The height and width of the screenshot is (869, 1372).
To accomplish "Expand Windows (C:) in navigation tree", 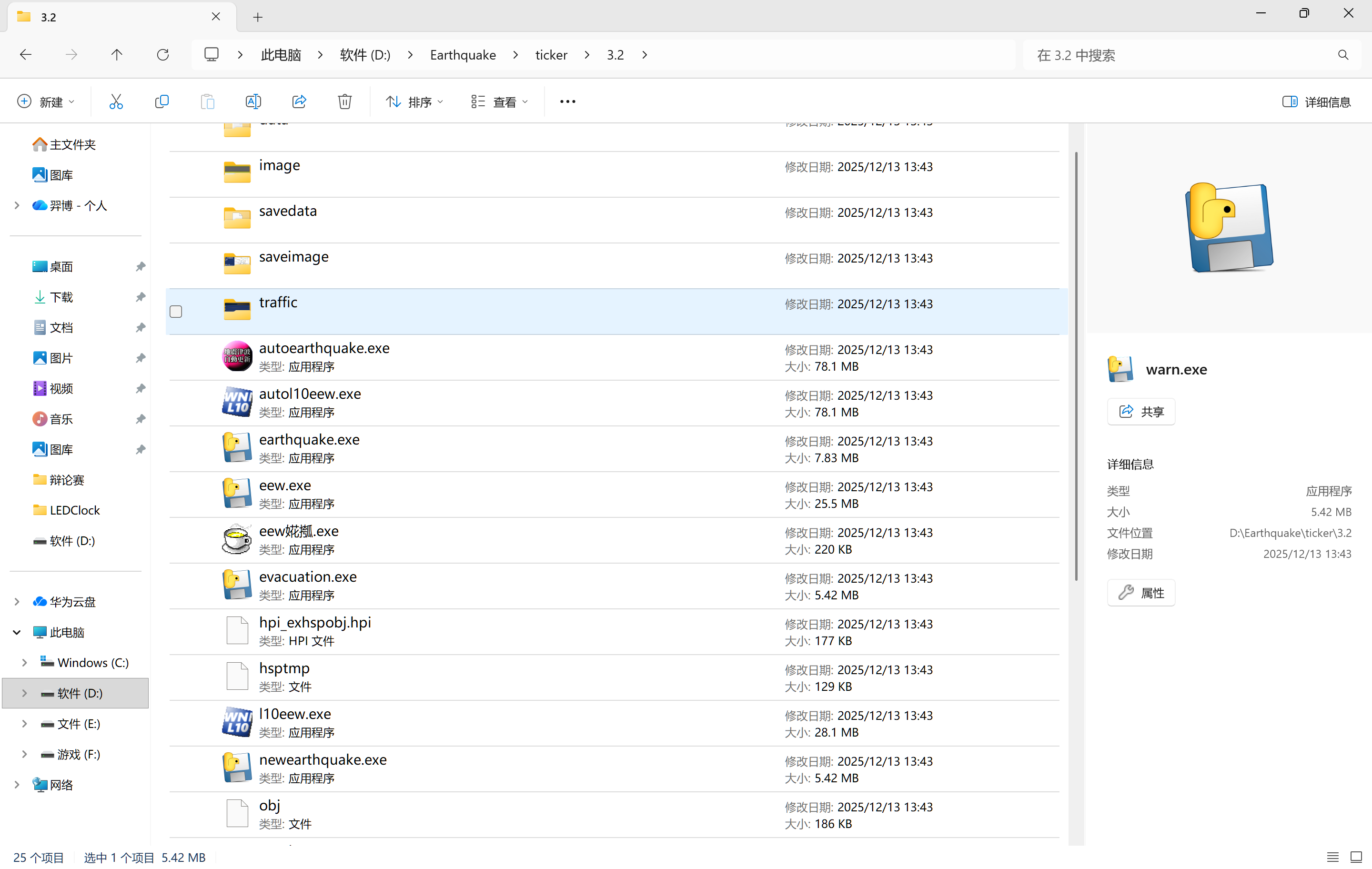I will point(24,662).
